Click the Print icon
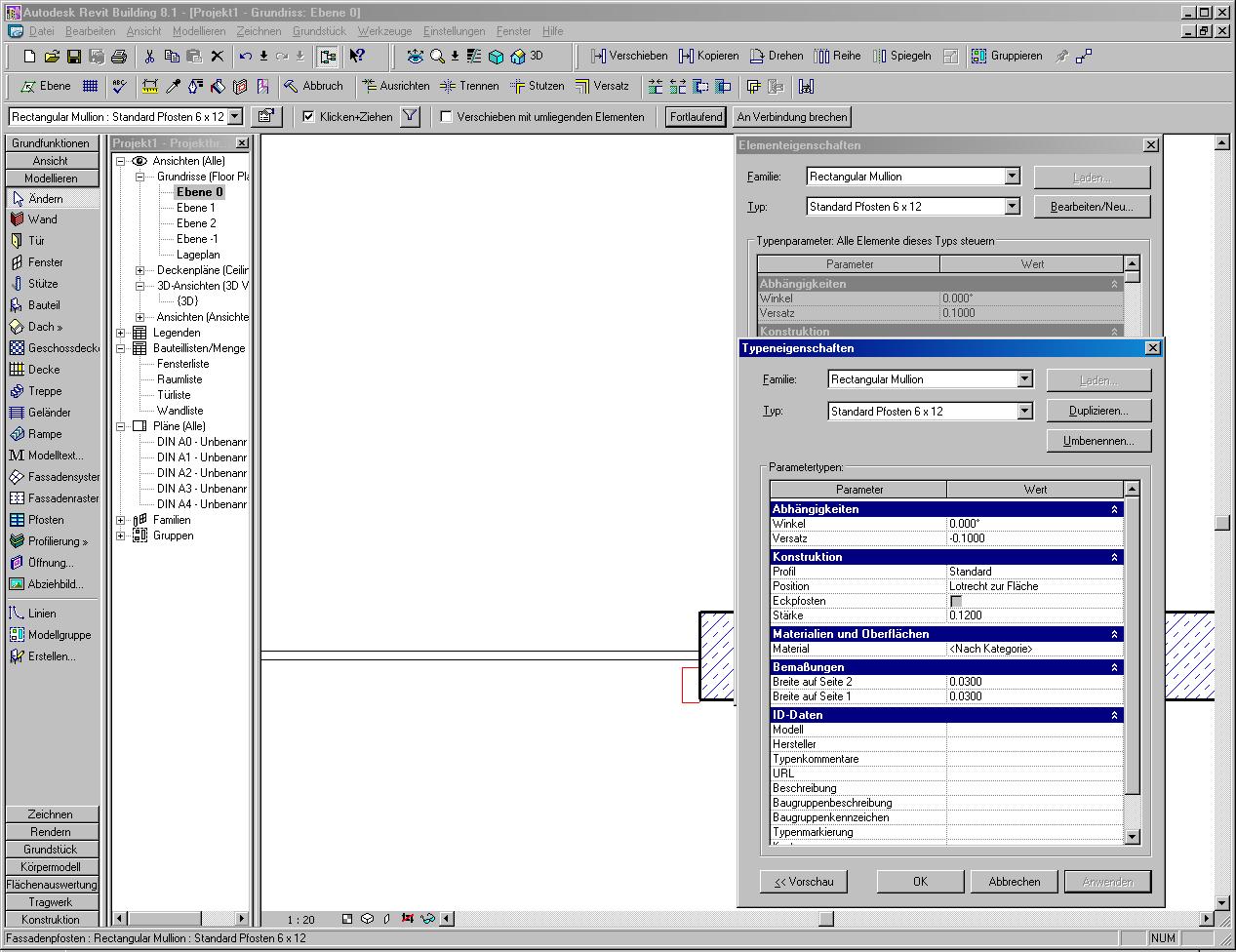This screenshot has width=1236, height=952. [119, 57]
